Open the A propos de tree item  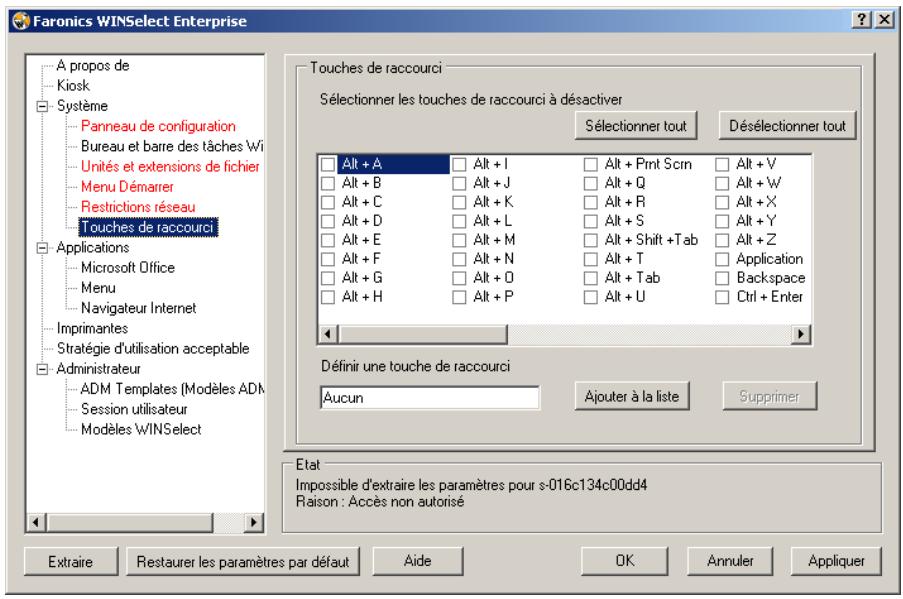pyautogui.click(x=93, y=66)
